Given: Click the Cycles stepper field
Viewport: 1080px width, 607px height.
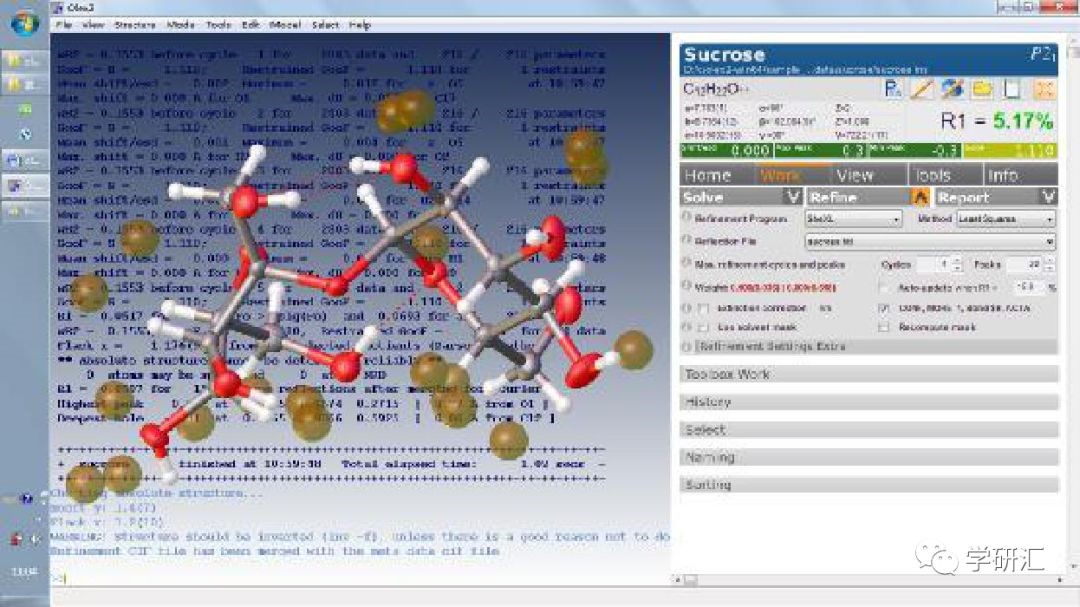Looking at the screenshot, I should click(x=937, y=264).
